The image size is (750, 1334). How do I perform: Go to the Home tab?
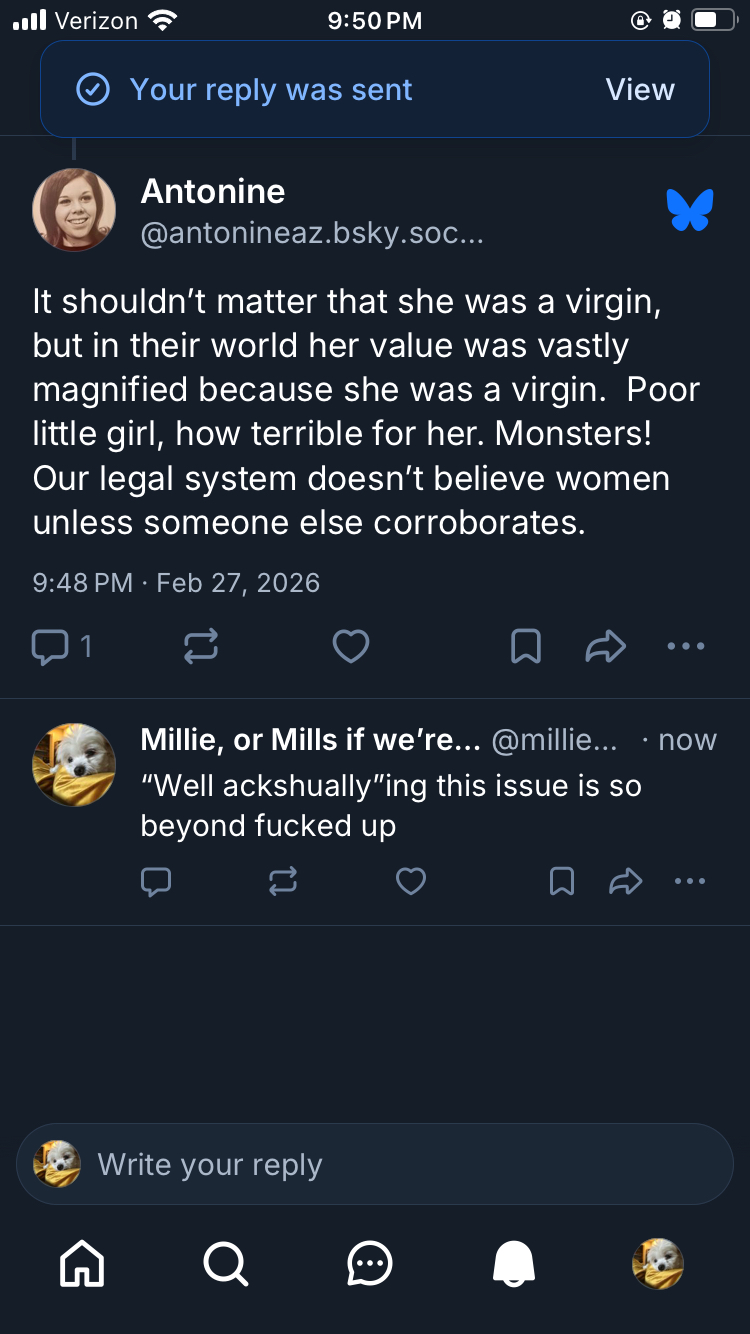coord(82,1264)
